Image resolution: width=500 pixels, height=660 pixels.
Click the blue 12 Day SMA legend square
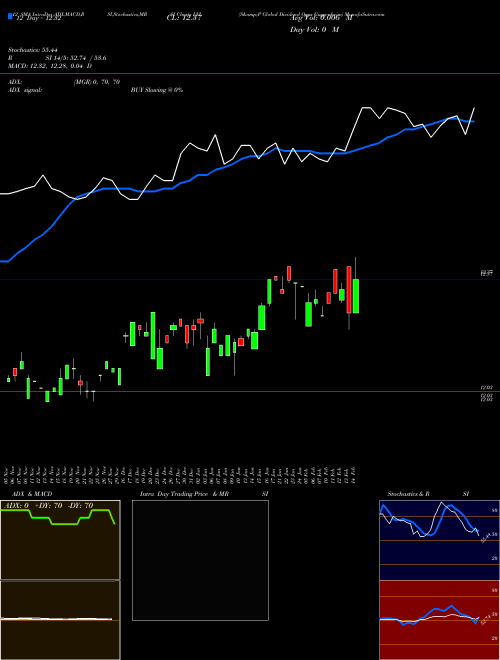pyautogui.click(x=11, y=17)
